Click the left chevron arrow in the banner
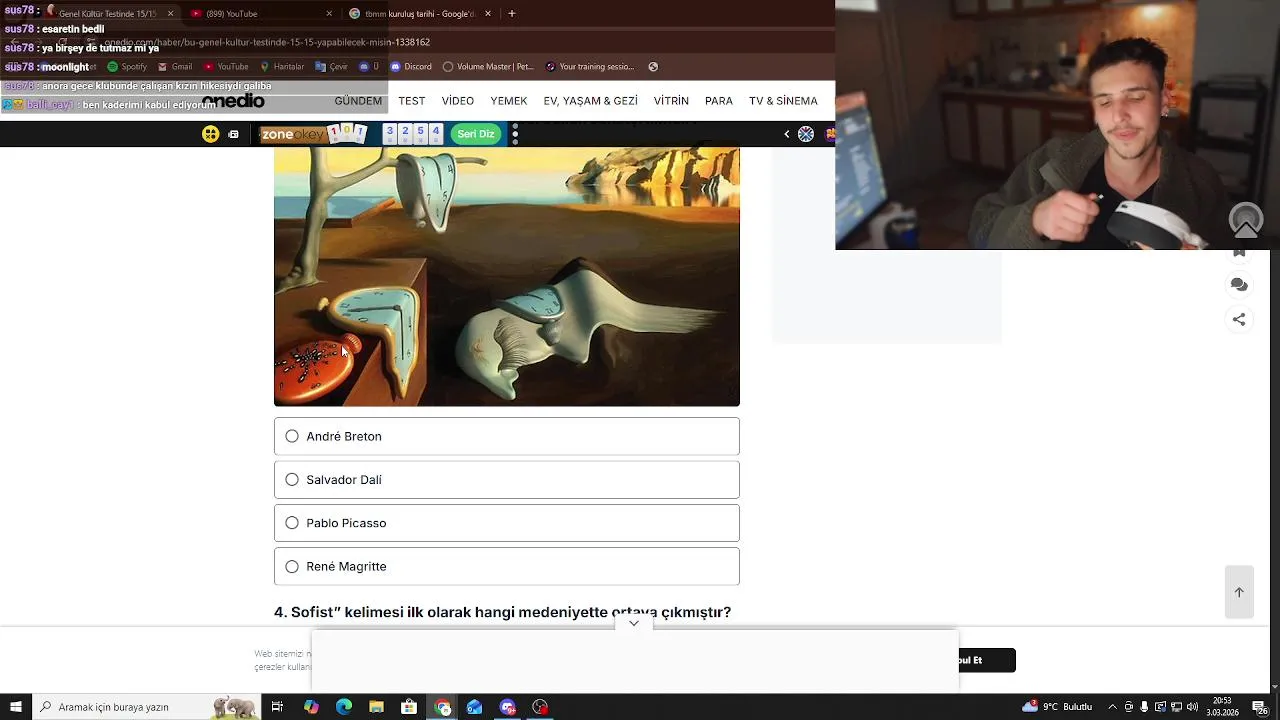 click(786, 134)
